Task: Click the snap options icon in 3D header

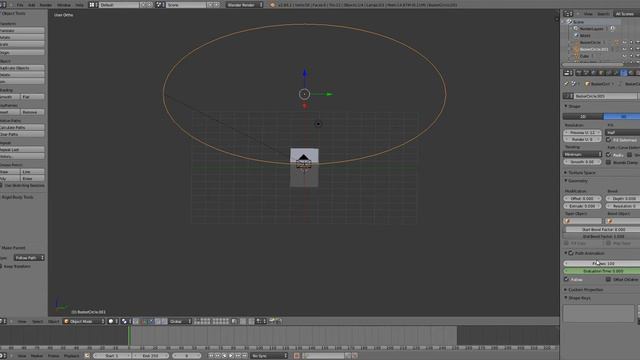Action: [260, 321]
